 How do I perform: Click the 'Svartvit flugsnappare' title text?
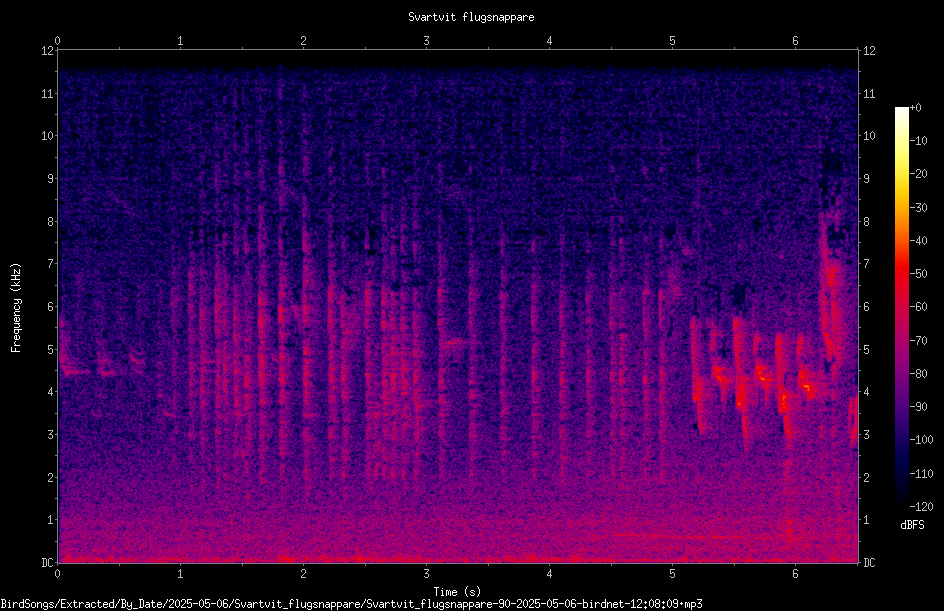tap(471, 17)
